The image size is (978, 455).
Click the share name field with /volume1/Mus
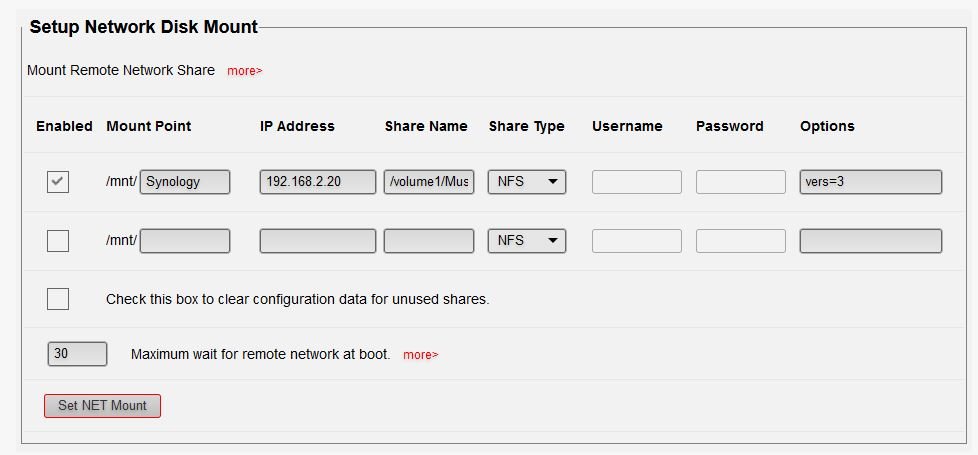coord(429,182)
